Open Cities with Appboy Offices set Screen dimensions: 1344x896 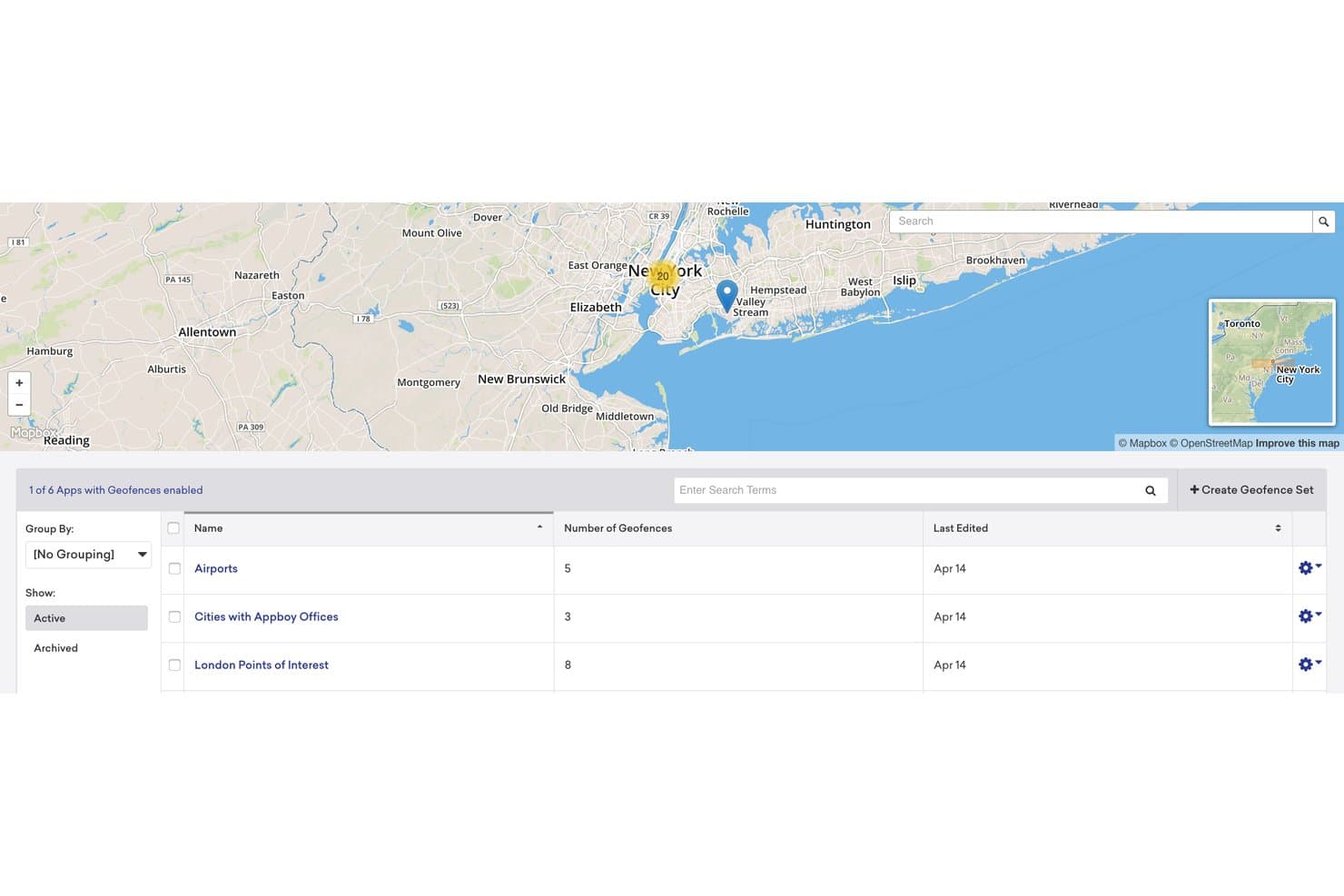coord(266,617)
